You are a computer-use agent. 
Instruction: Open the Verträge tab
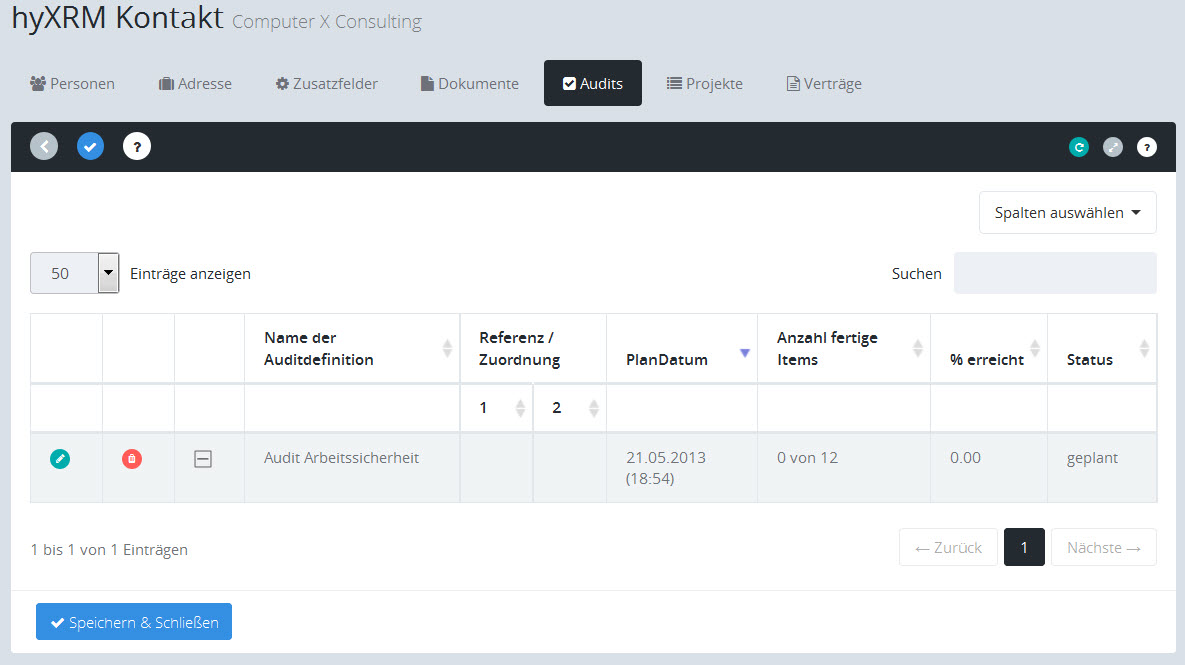(824, 83)
